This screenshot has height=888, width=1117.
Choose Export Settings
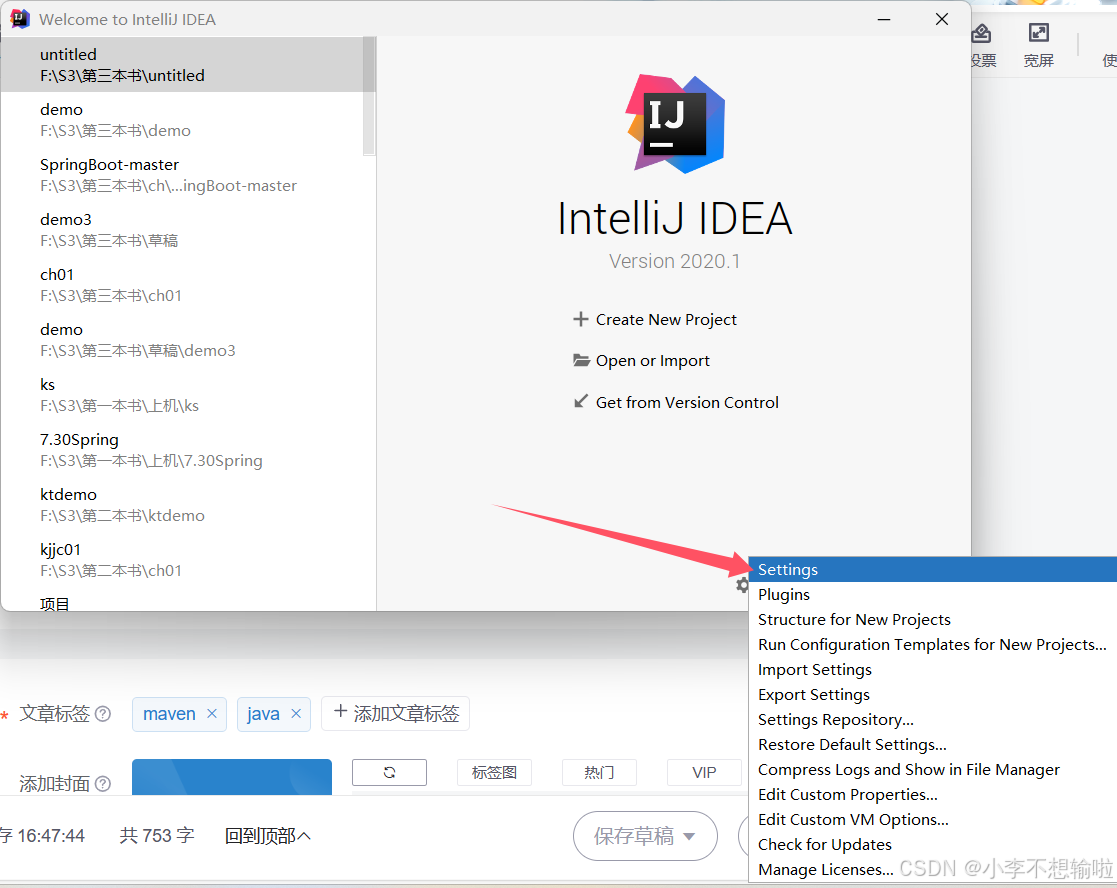pos(932,694)
